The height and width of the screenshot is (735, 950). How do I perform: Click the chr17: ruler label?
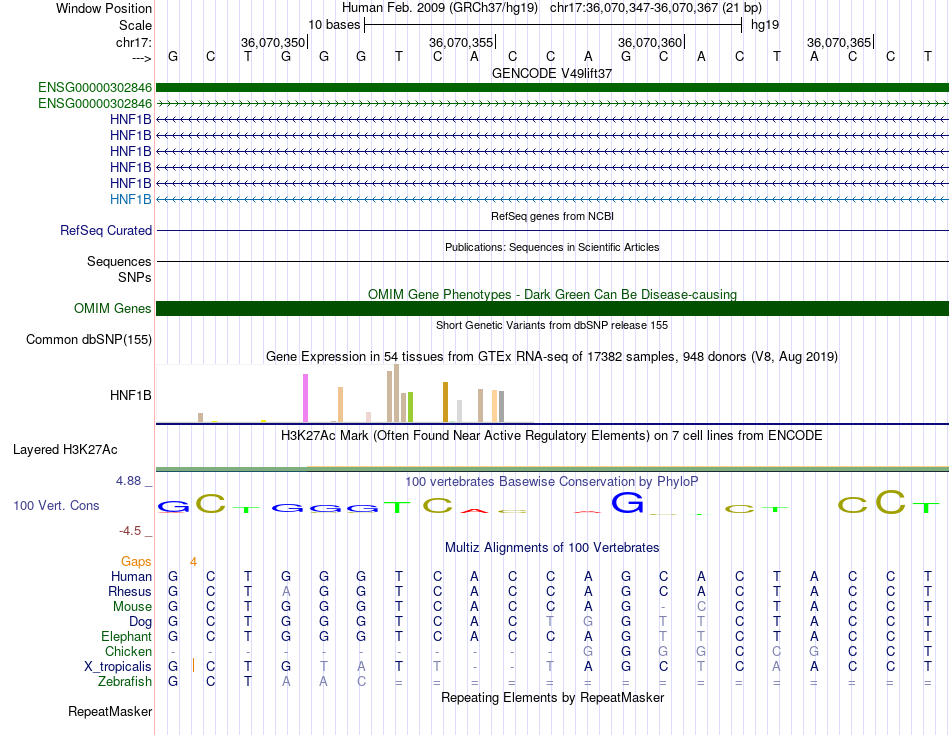(133, 42)
